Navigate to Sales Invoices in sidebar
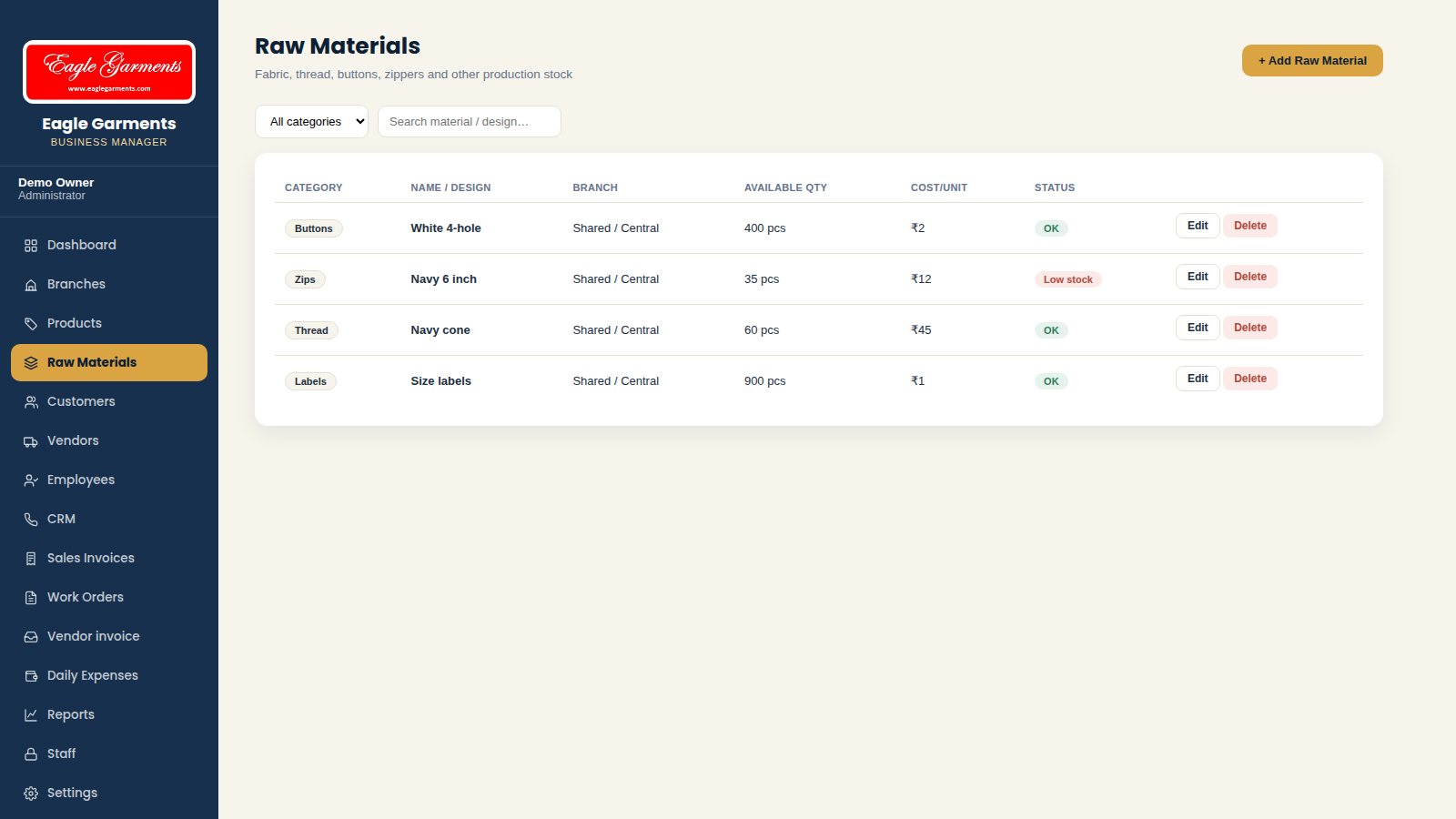This screenshot has width=1456, height=819. point(109,559)
